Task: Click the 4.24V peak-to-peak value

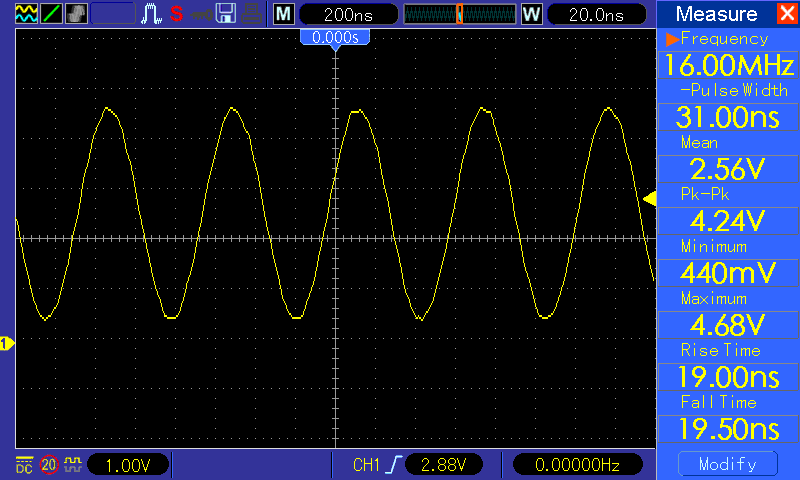Action: 729,221
